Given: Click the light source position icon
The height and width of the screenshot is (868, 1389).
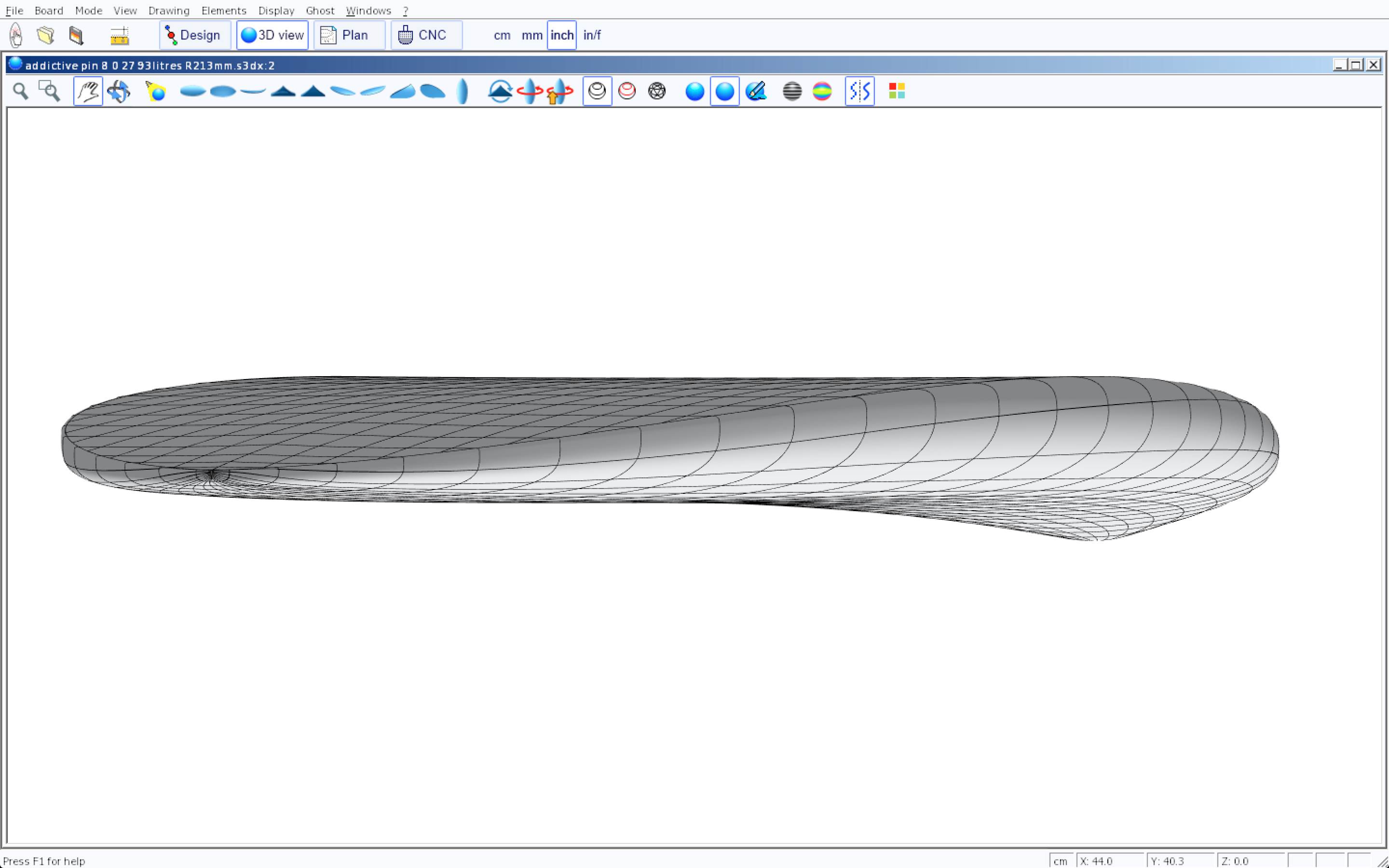Looking at the screenshot, I should pos(156,91).
